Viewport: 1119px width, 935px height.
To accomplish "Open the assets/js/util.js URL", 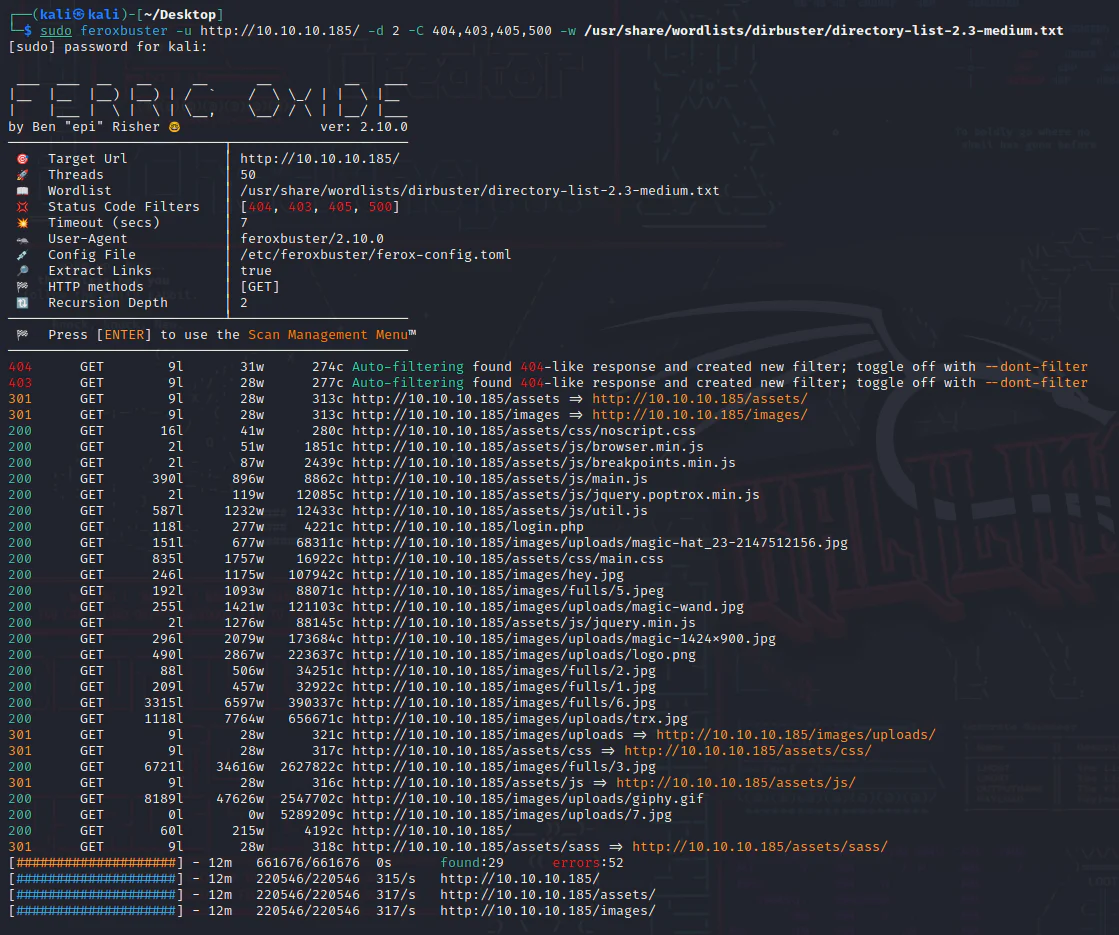I will (500, 510).
